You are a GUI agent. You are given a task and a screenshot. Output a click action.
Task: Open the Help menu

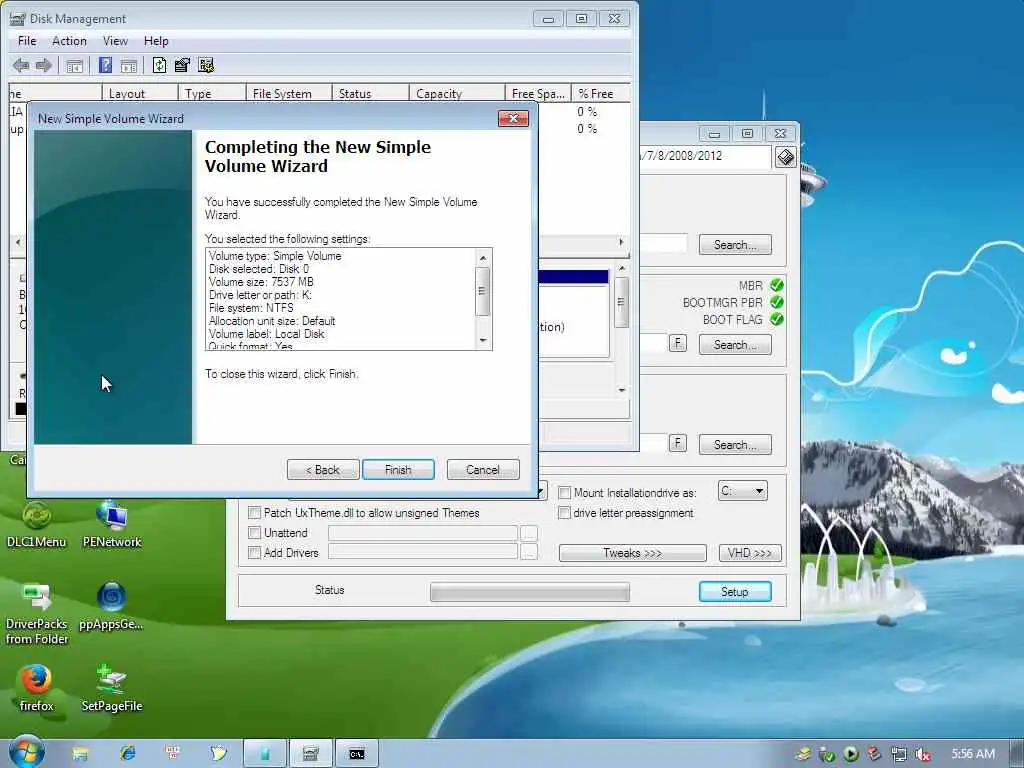(156, 40)
